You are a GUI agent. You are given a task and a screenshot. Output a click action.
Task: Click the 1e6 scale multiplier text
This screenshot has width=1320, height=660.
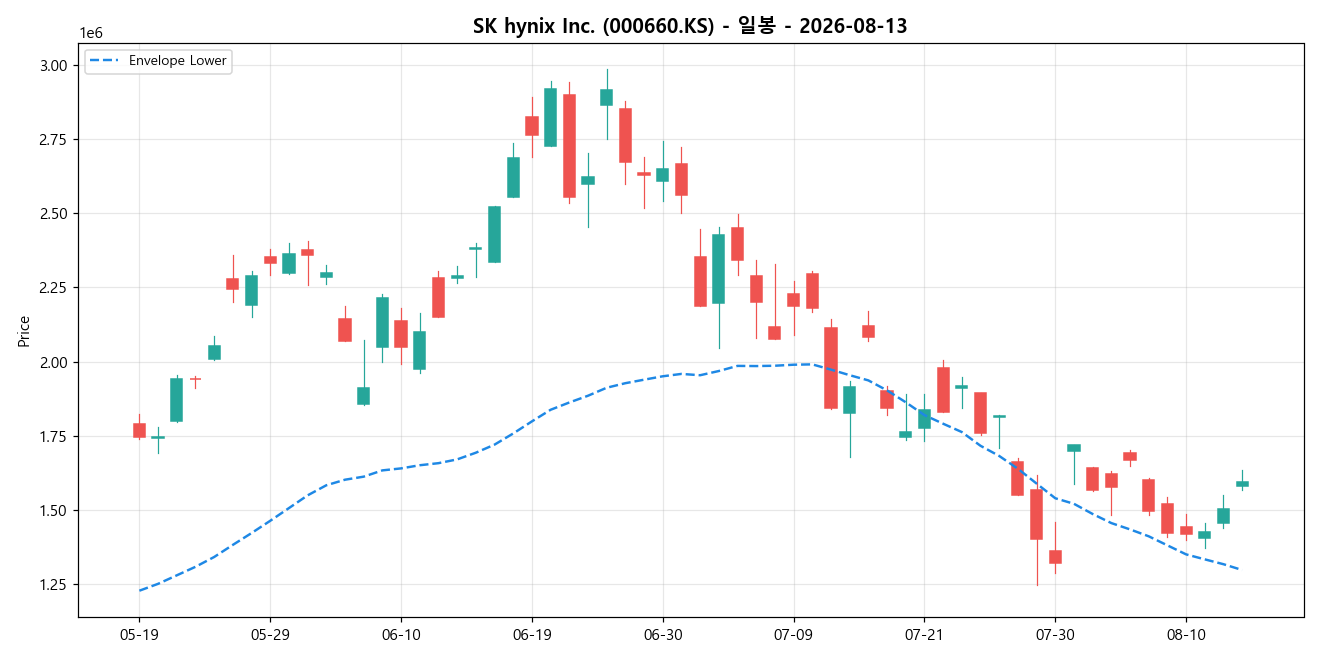[91, 33]
